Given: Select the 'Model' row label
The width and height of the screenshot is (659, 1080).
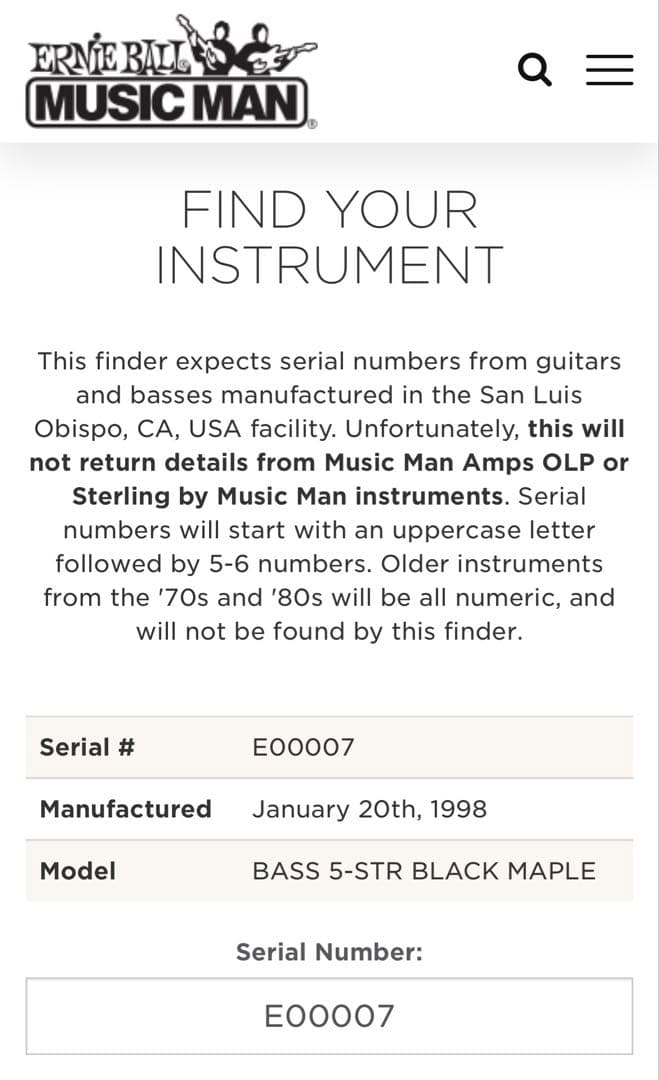Looking at the screenshot, I should tap(77, 871).
